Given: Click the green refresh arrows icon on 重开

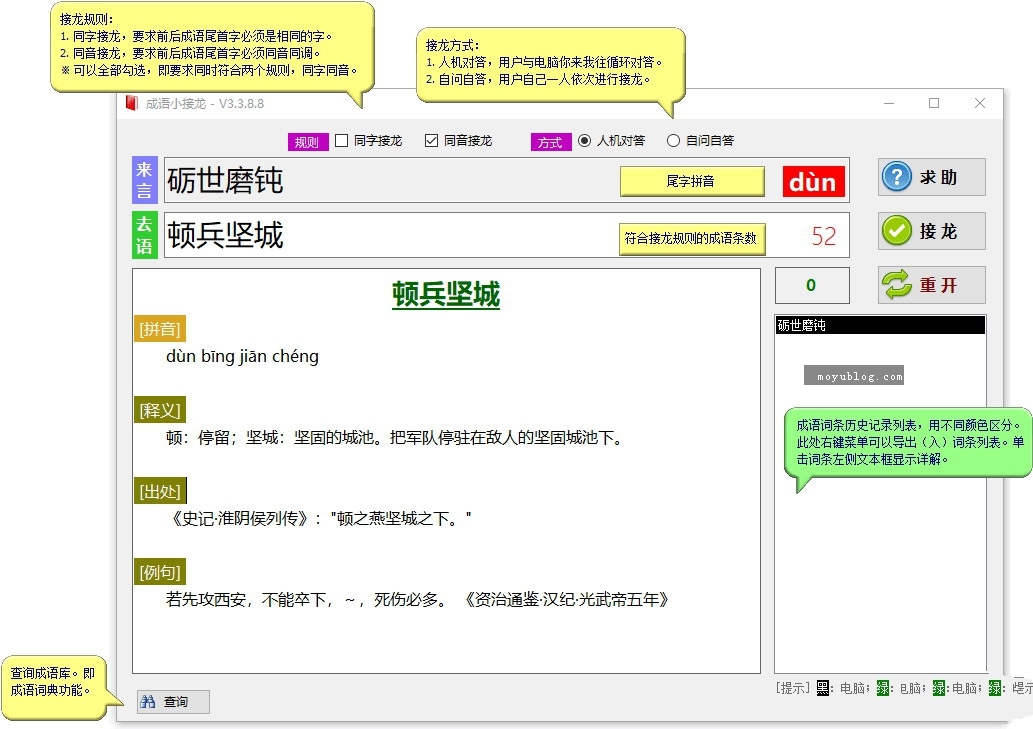Looking at the screenshot, I should (x=897, y=285).
